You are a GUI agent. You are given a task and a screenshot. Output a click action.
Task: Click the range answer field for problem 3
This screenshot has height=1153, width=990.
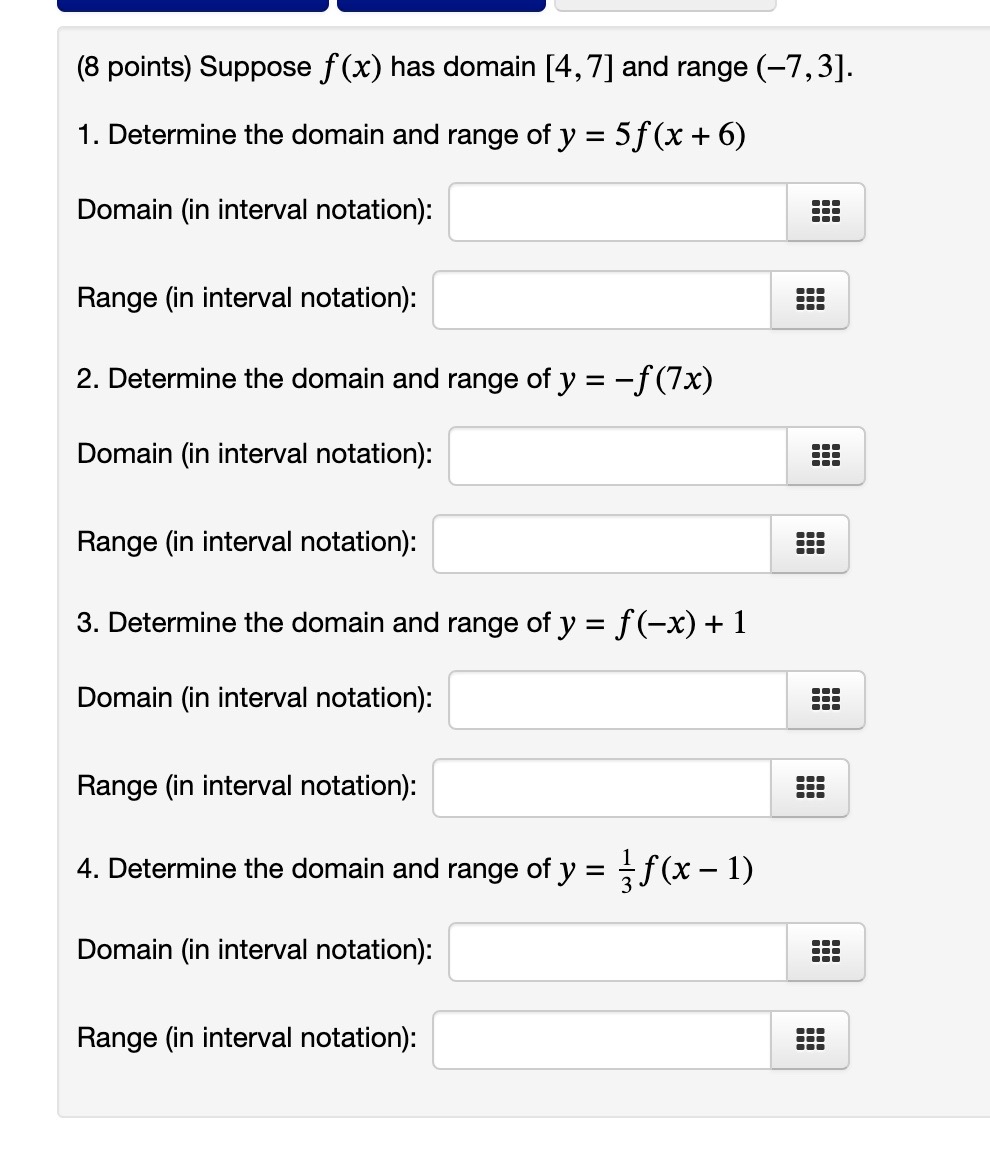point(600,788)
